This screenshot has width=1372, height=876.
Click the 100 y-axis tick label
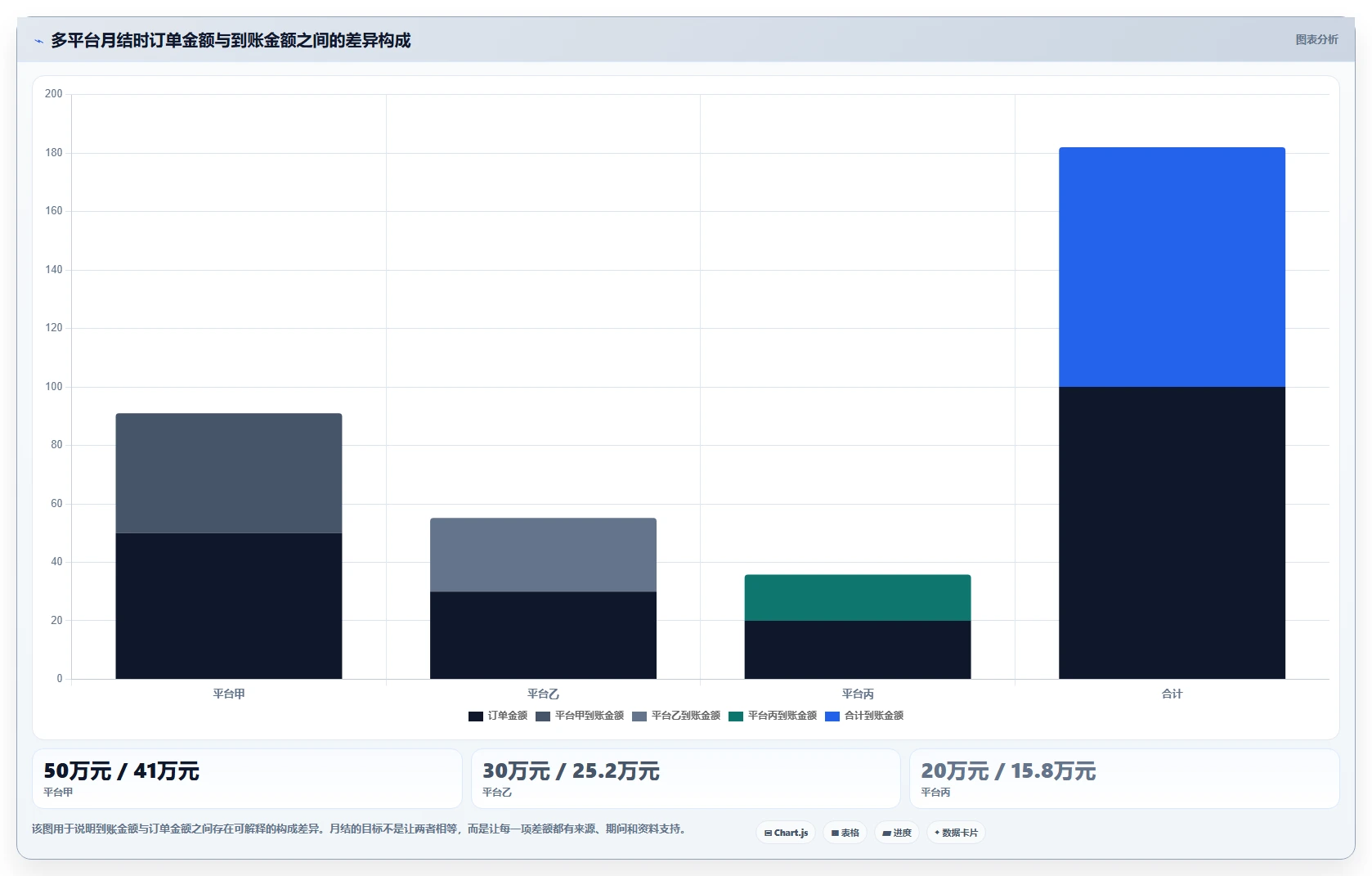[x=53, y=387]
